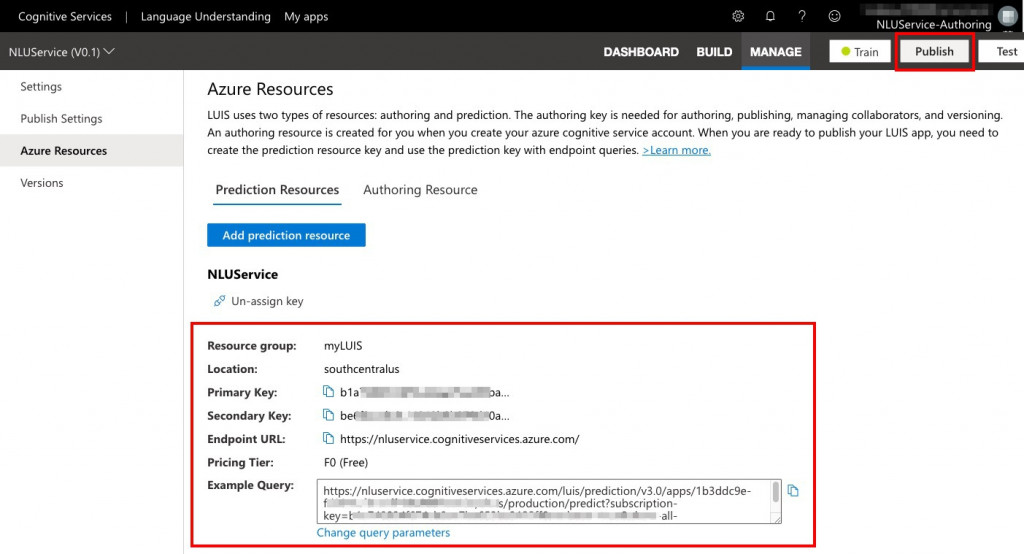The image size is (1024, 554).
Task: Copy the Example Query text
Action: [793, 491]
